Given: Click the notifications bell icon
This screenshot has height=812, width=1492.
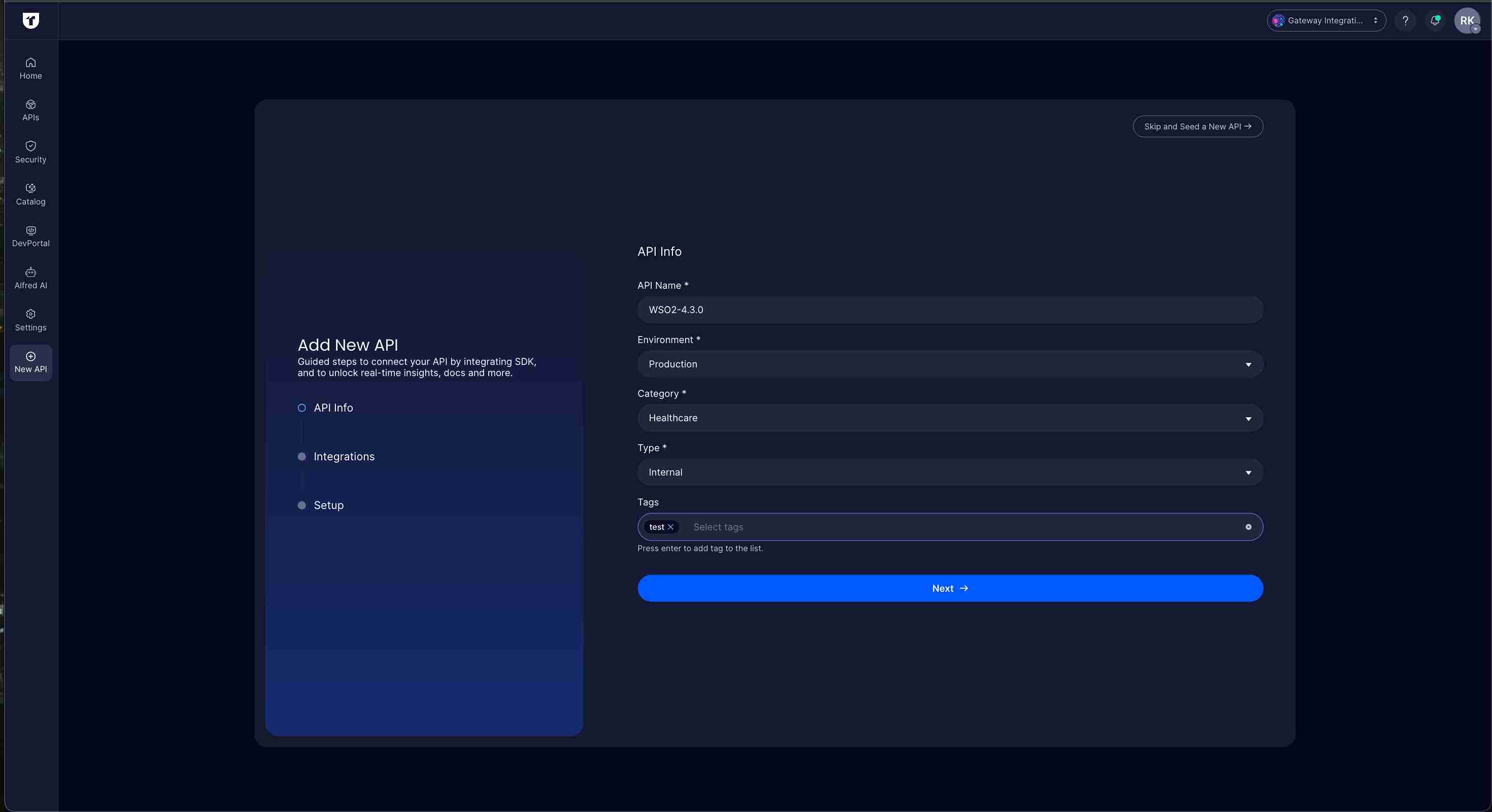Looking at the screenshot, I should (1435, 20).
